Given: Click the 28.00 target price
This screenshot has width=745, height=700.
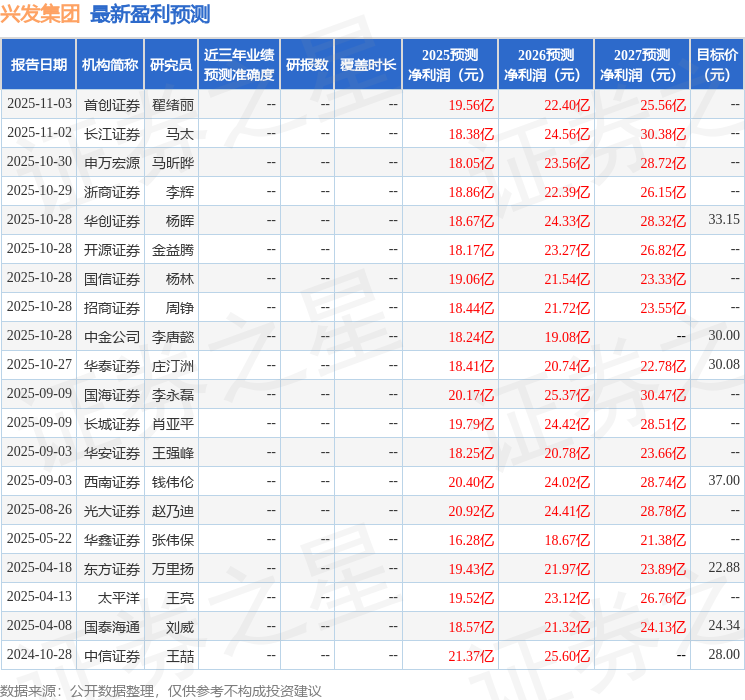Looking at the screenshot, I should (724, 654).
